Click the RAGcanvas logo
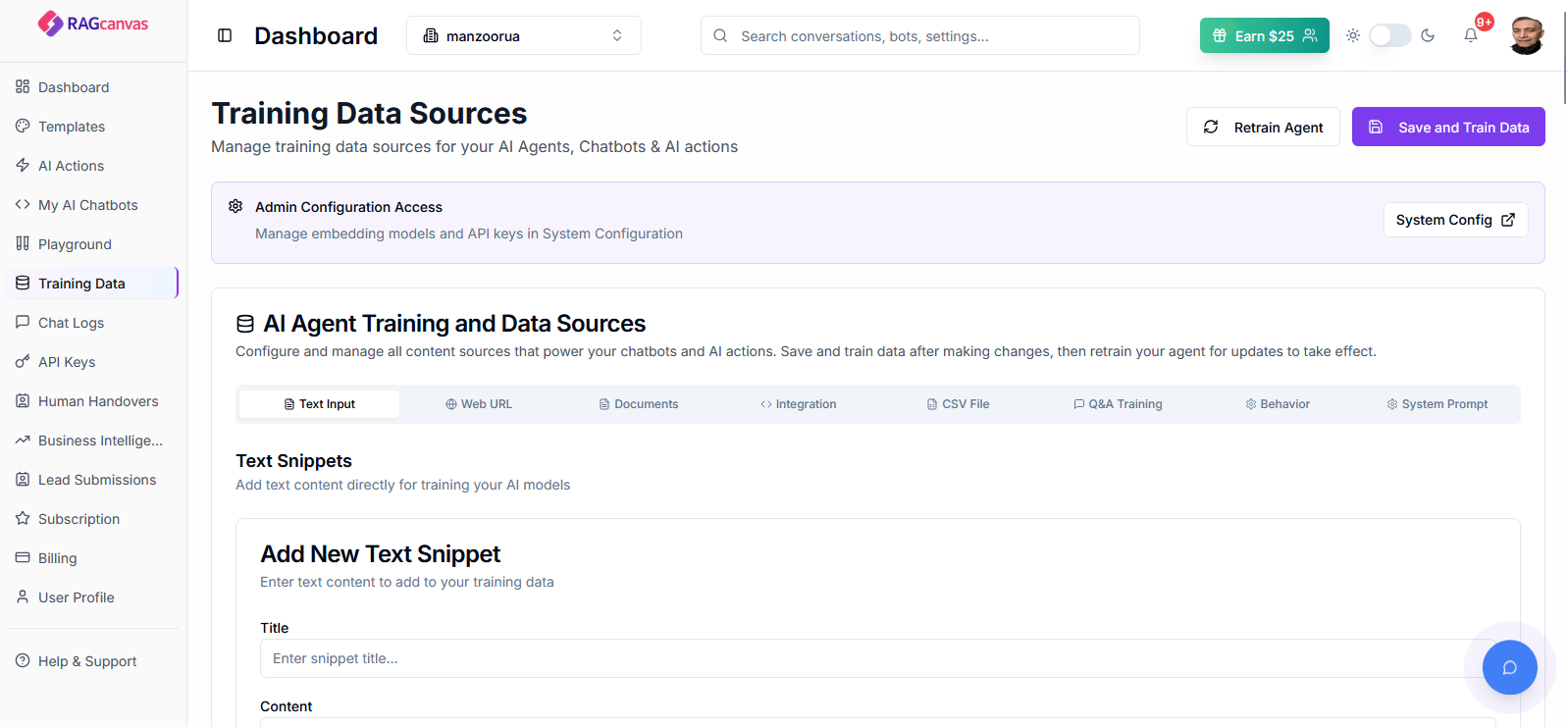The width and height of the screenshot is (1568, 727). tap(93, 24)
